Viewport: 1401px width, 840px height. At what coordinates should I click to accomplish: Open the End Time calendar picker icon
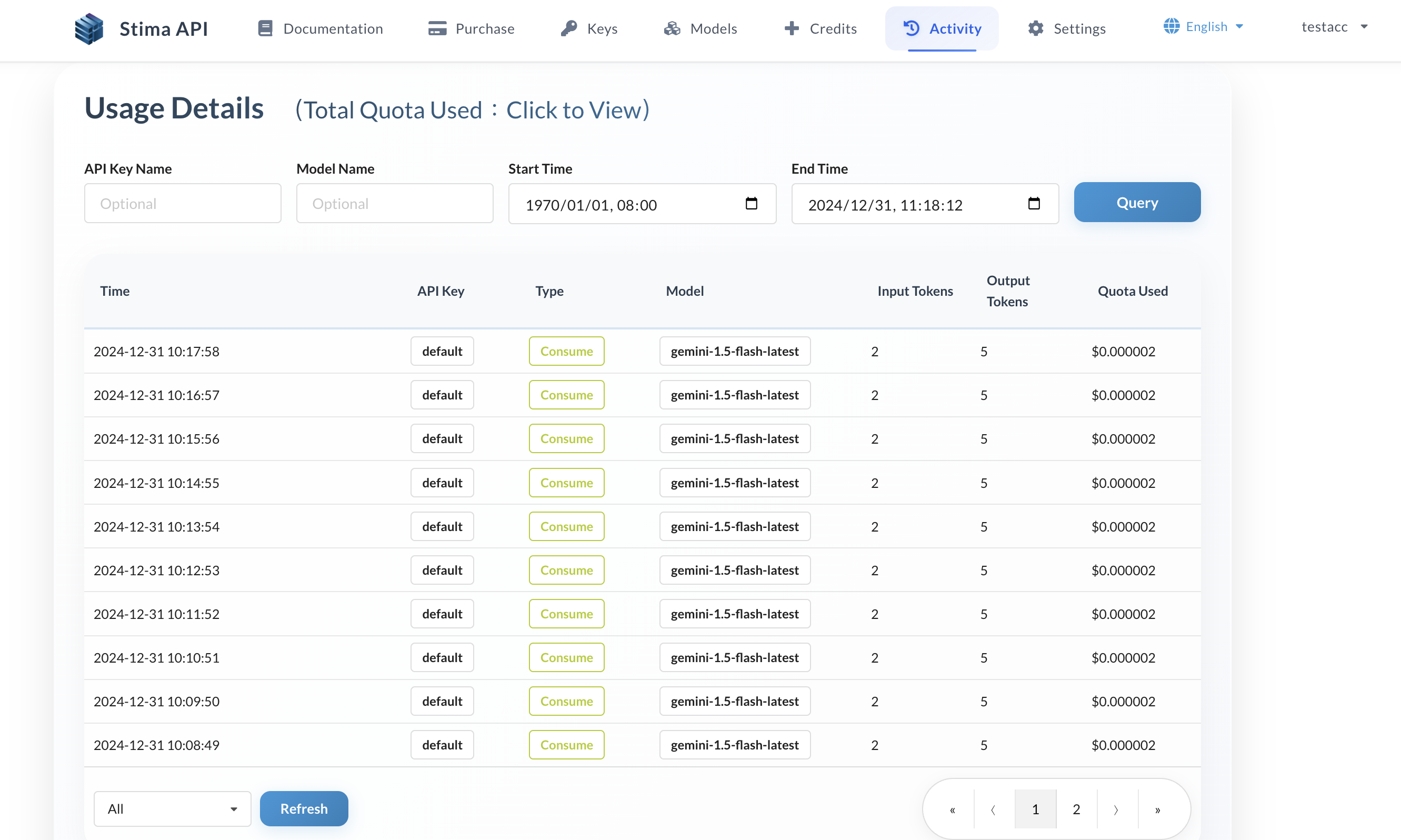pos(1033,204)
